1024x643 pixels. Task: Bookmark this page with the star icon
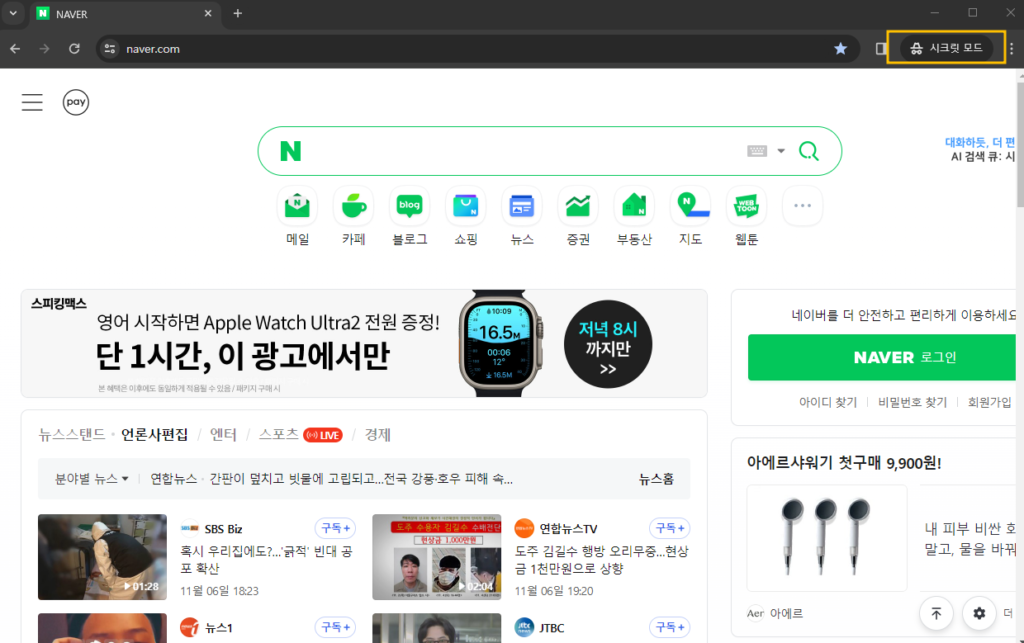(x=840, y=49)
